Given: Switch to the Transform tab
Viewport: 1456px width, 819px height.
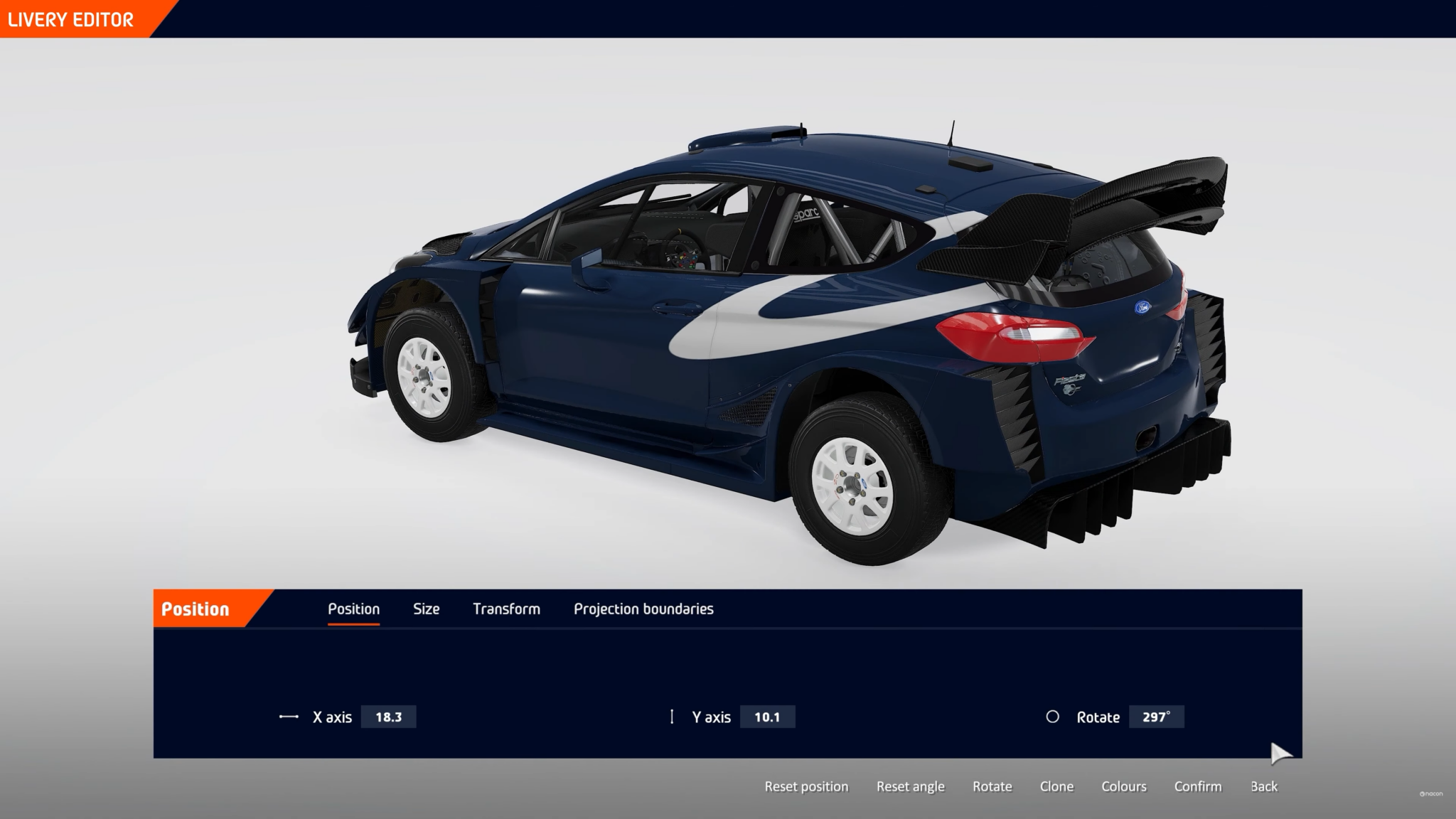Looking at the screenshot, I should point(508,609).
